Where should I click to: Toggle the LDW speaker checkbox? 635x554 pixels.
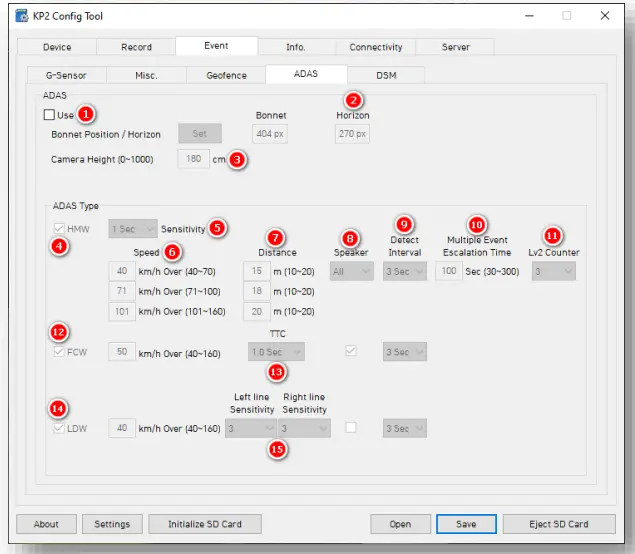(351, 427)
